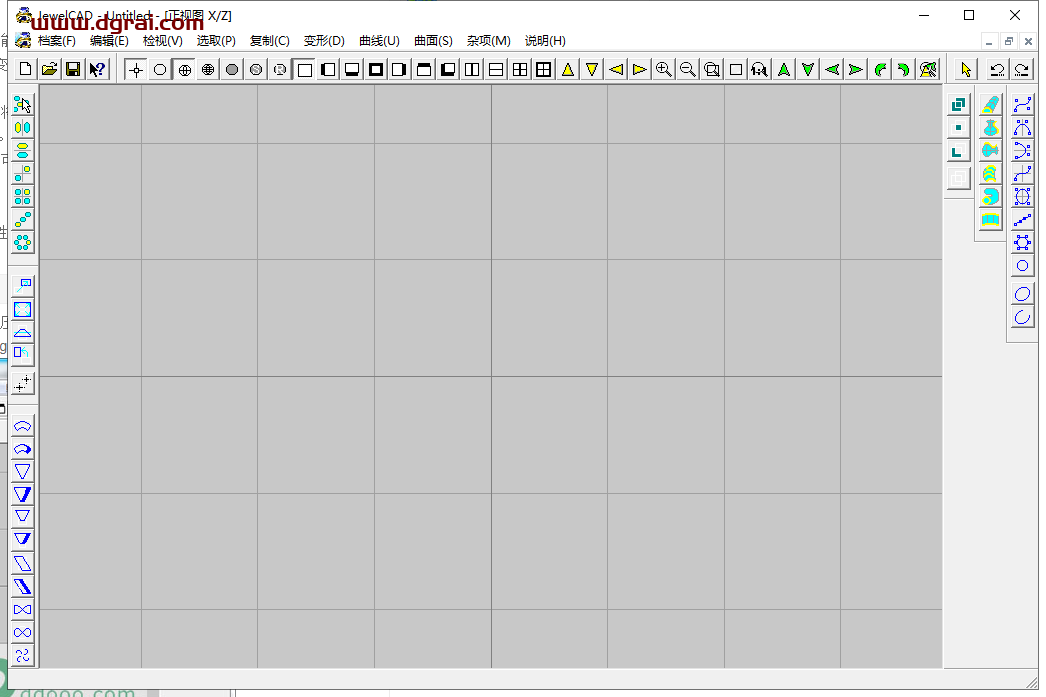Image resolution: width=1046 pixels, height=697 pixels.
Task: Open the 变形(D) deform menu
Action: tap(324, 41)
